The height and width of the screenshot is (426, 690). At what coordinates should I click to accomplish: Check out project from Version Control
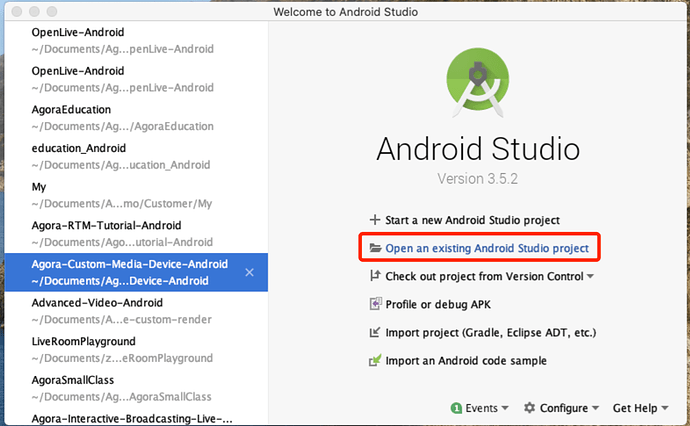484,276
